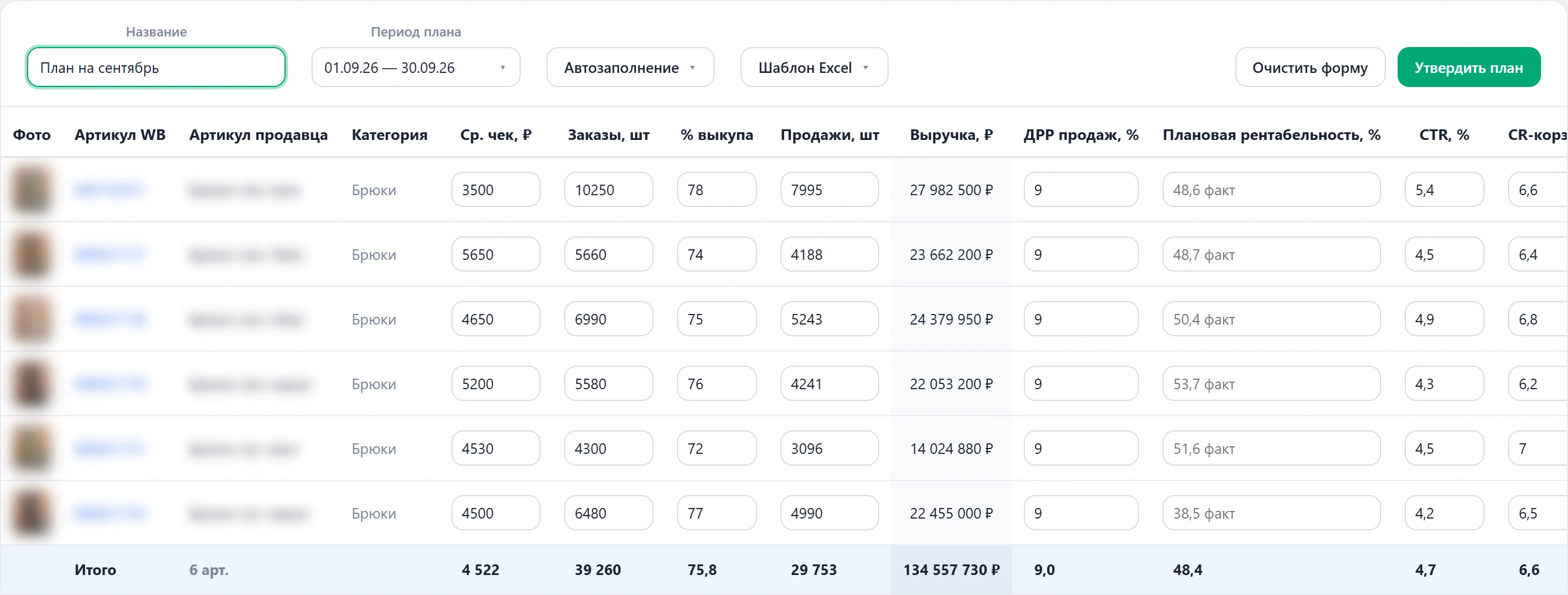Edit the average check field with value 5650

pos(495,255)
